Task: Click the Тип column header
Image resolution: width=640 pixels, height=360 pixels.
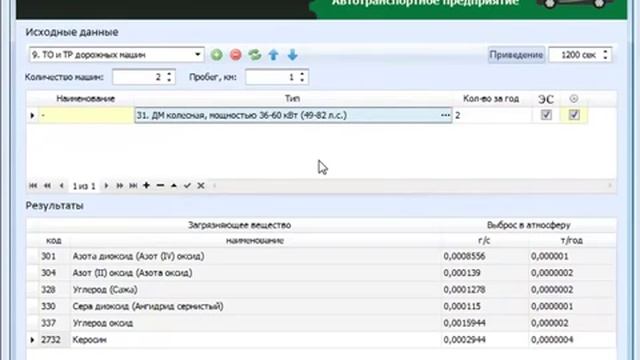Action: [x=293, y=99]
